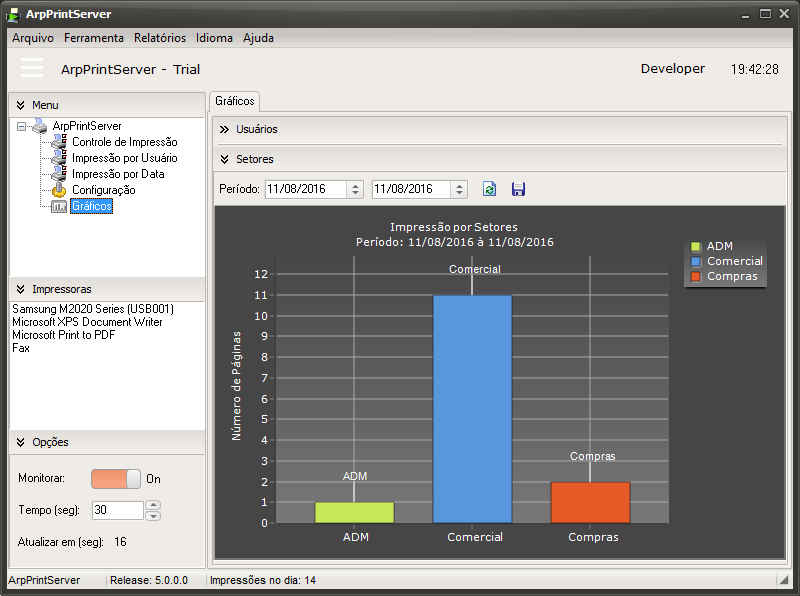Click the Comercial legend color swatch

click(x=696, y=261)
